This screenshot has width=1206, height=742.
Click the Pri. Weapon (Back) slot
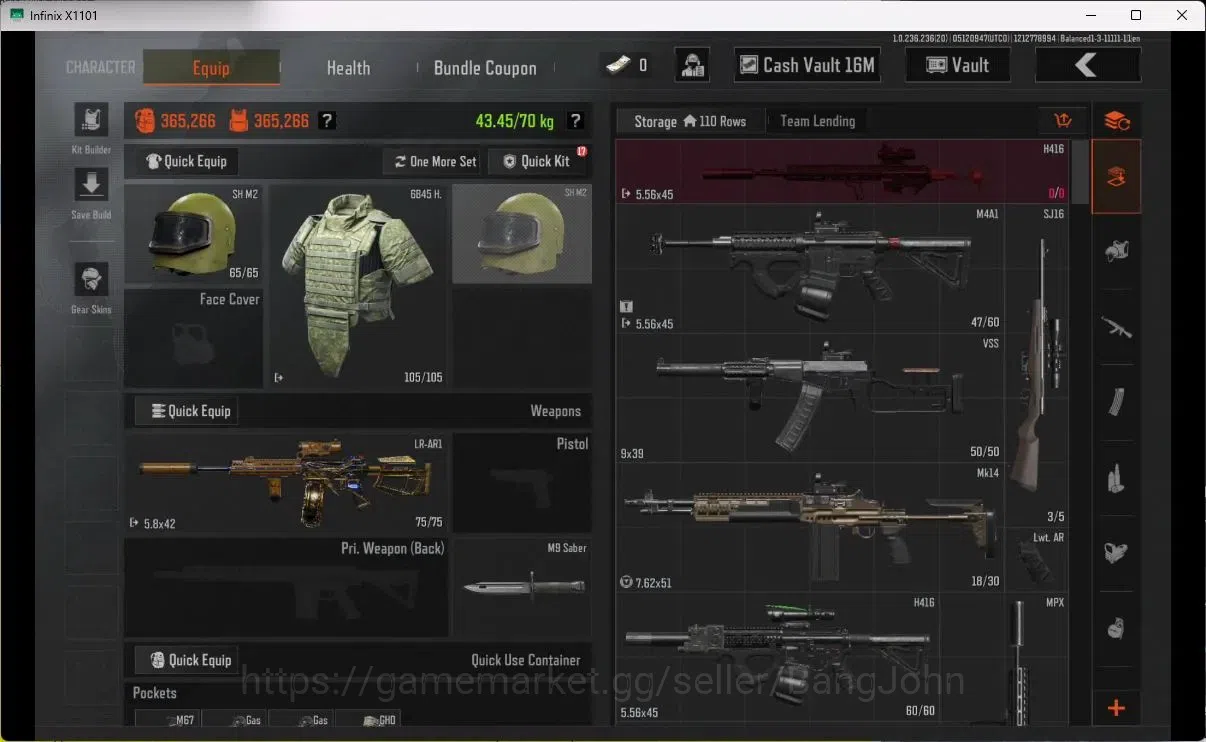[x=287, y=588]
